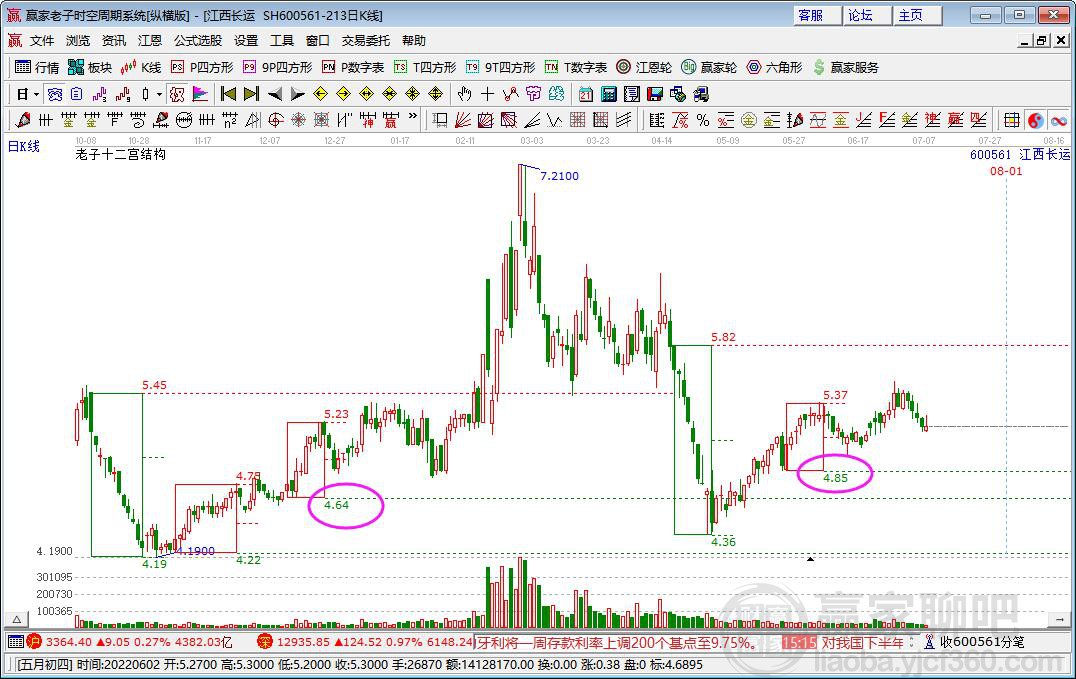Click the 客服 button in title bar

817,15
